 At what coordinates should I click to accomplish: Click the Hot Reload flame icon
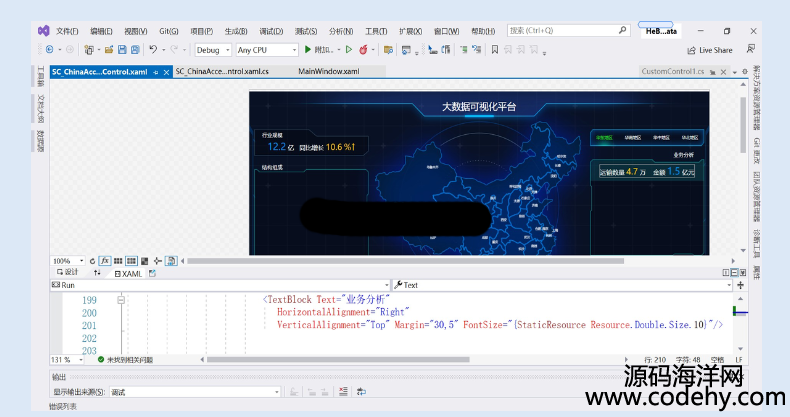tap(363, 49)
